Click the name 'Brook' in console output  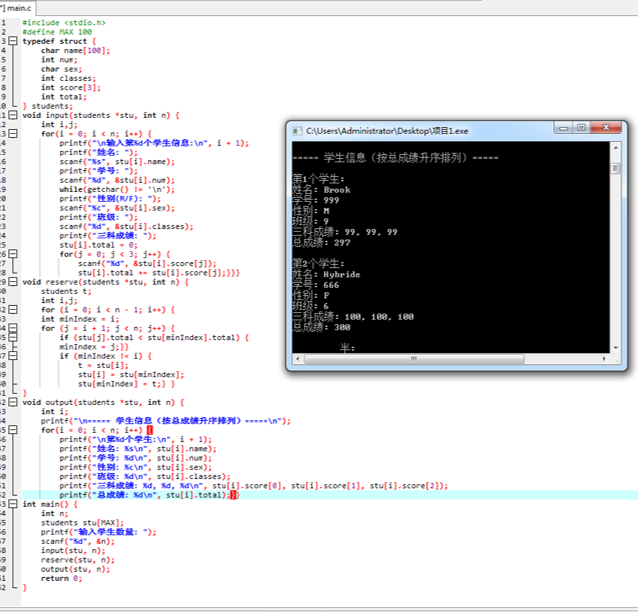[337, 190]
